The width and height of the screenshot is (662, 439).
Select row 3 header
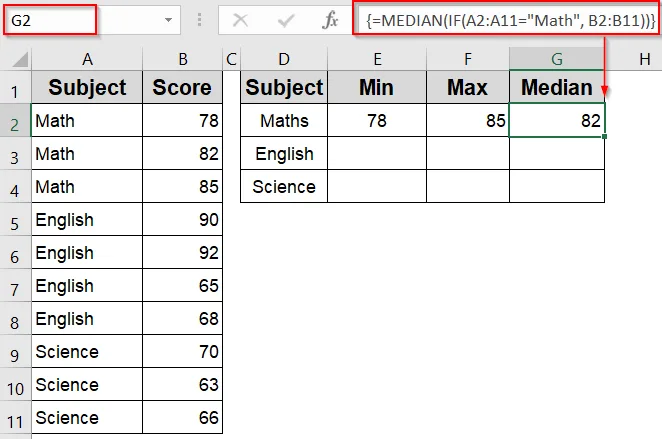point(15,153)
